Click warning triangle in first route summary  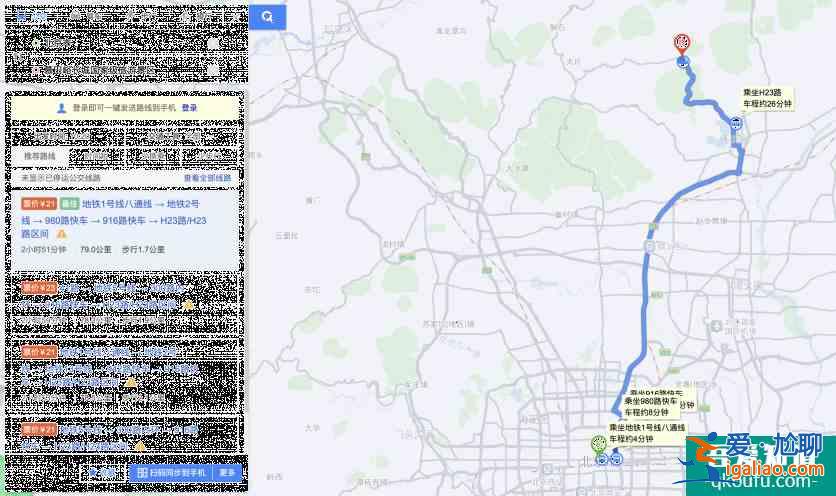(61, 233)
